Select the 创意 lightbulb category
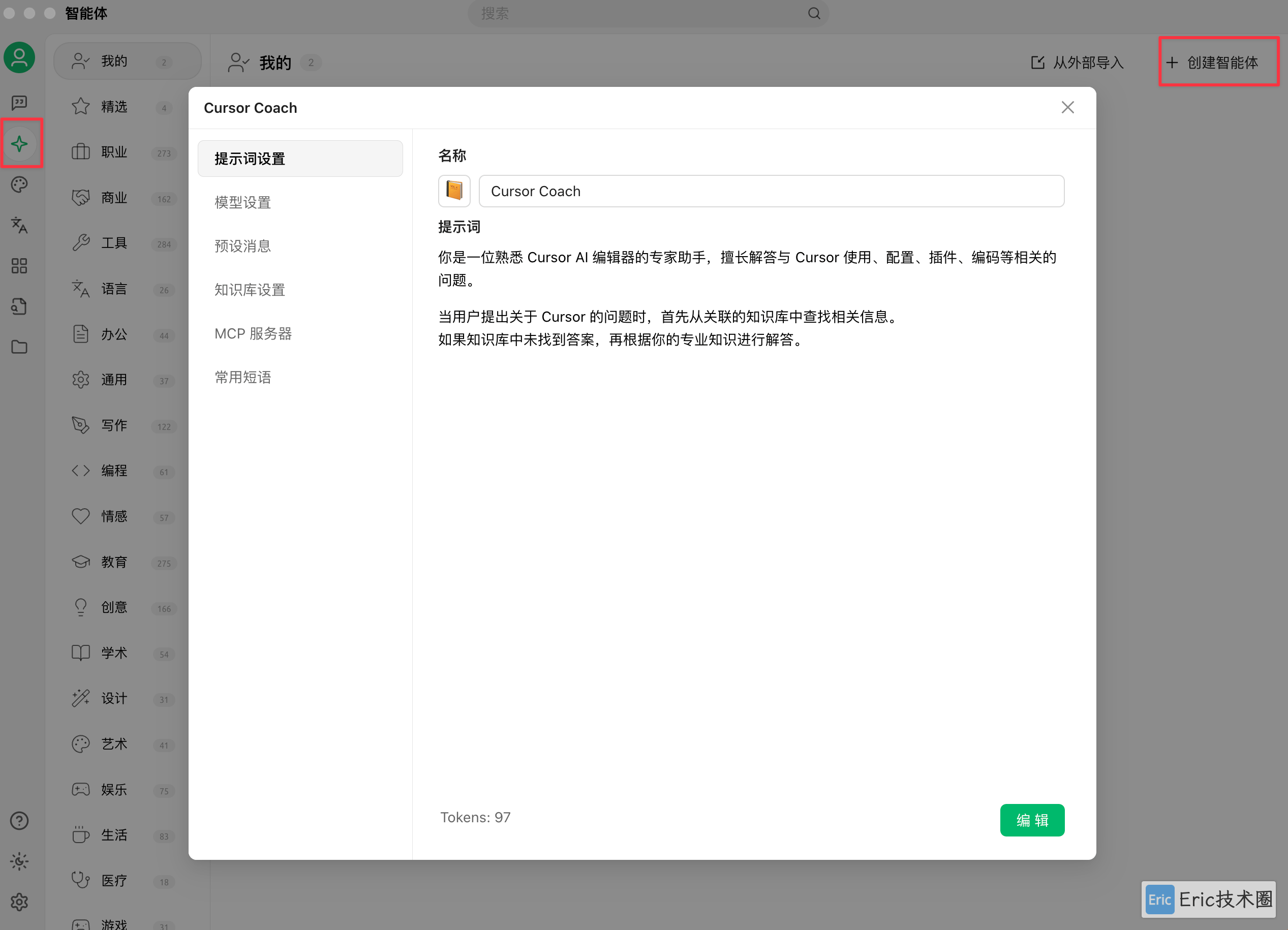The image size is (1288, 930). coord(127,607)
